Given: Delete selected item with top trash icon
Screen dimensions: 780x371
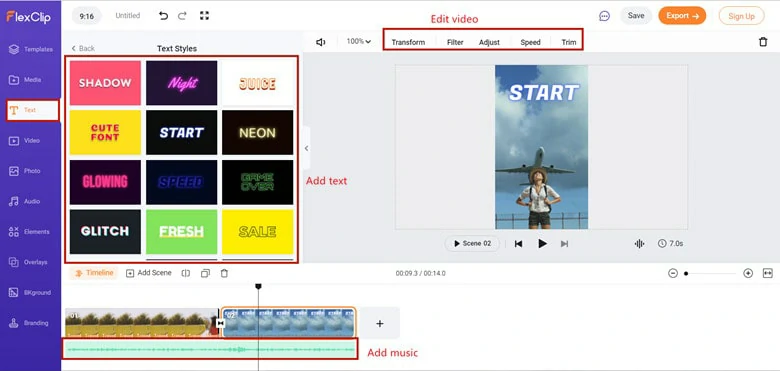Looking at the screenshot, I should tap(763, 42).
